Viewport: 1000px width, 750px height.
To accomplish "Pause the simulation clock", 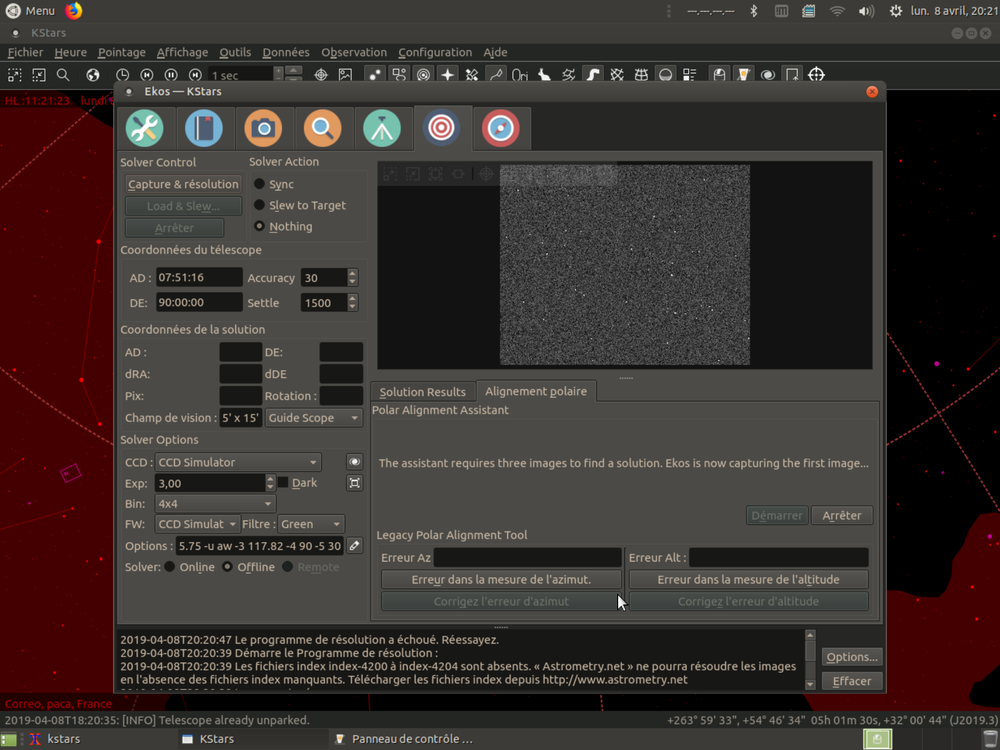I will pos(171,75).
